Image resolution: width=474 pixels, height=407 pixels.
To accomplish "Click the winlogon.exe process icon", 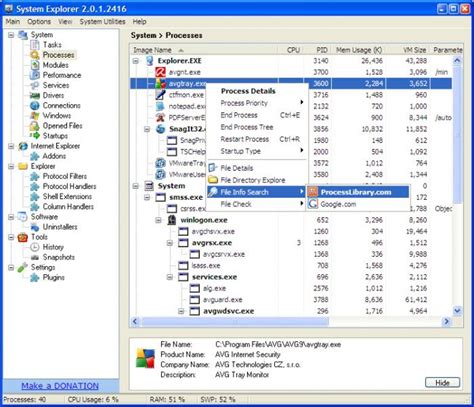I will pyautogui.click(x=172, y=220).
